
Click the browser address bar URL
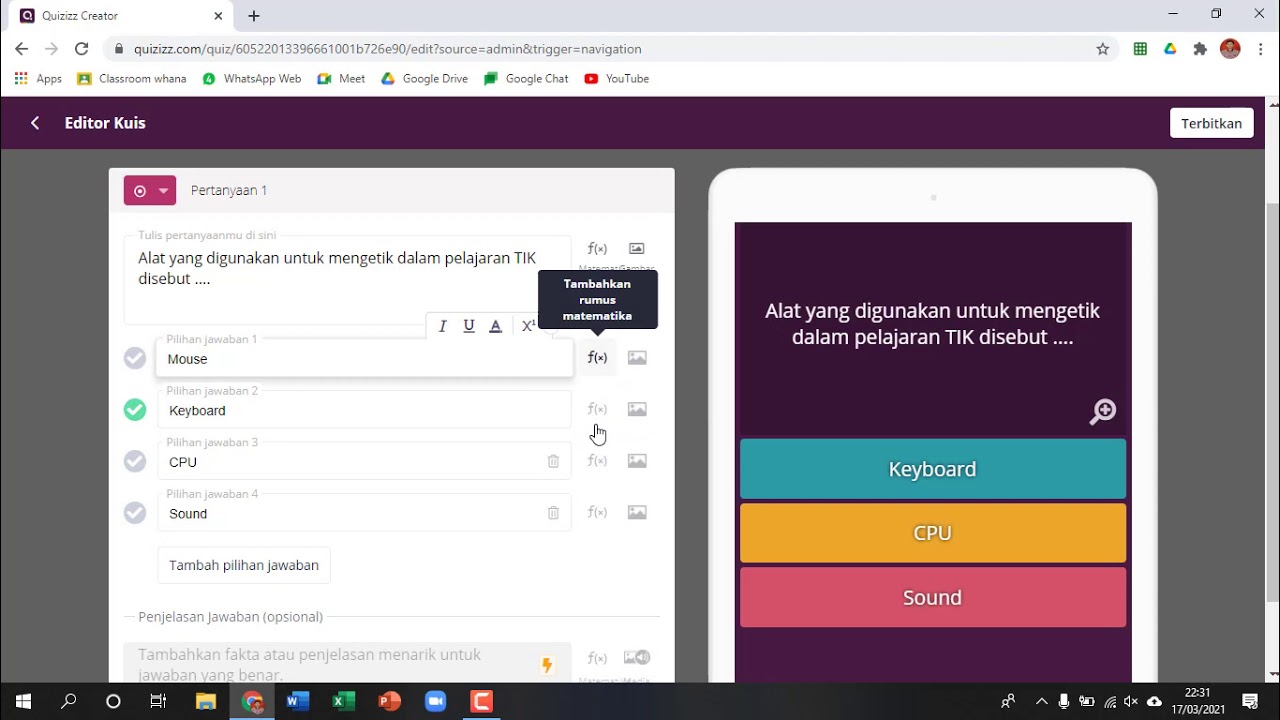(388, 49)
